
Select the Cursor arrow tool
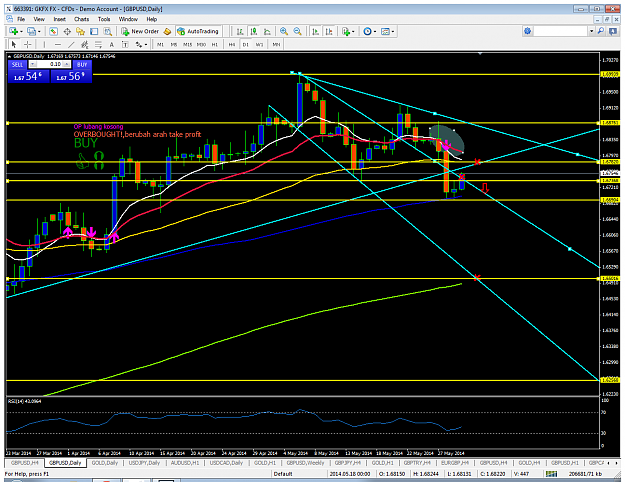[x=14, y=44]
